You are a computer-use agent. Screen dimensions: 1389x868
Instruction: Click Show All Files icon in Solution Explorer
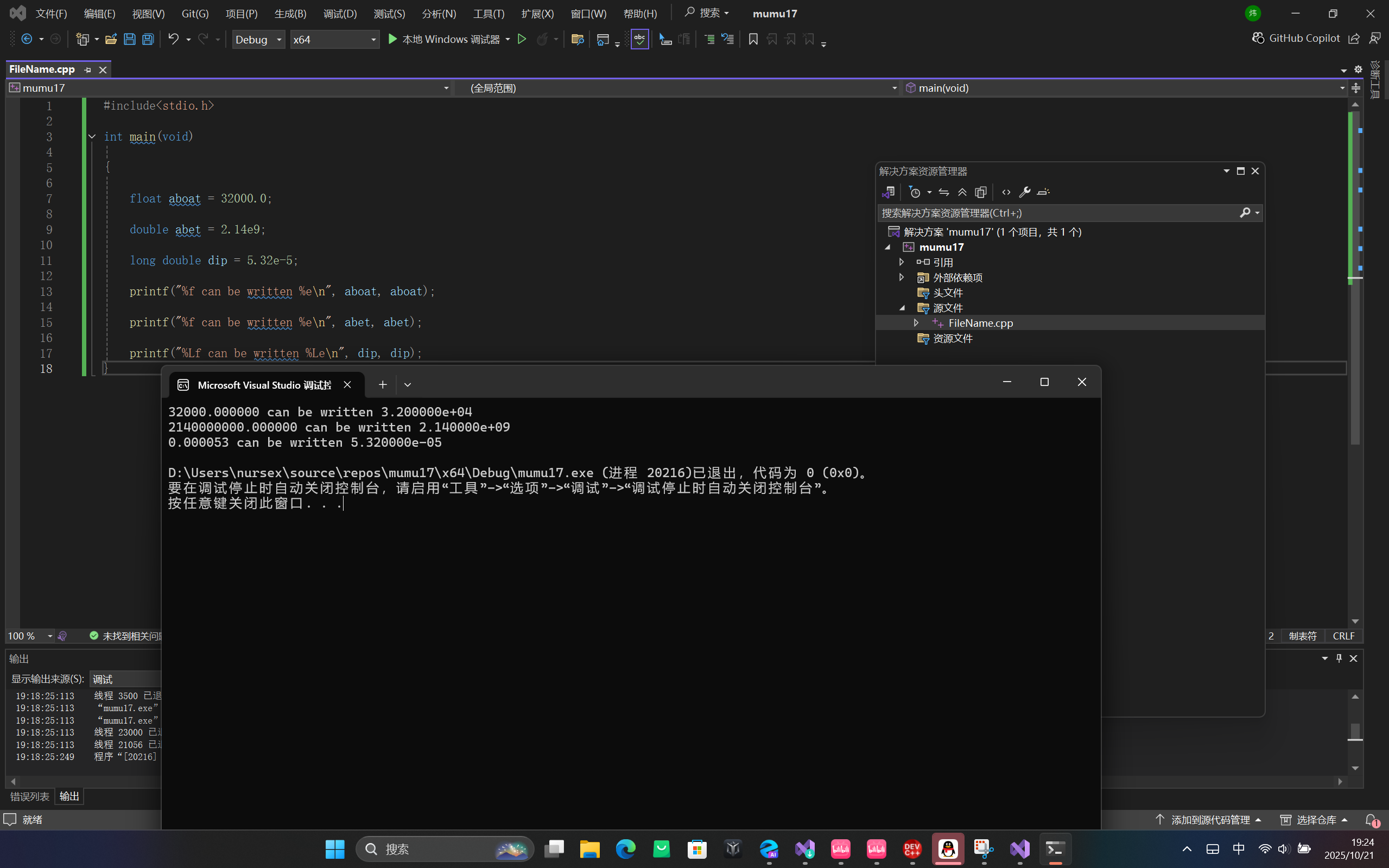click(981, 192)
